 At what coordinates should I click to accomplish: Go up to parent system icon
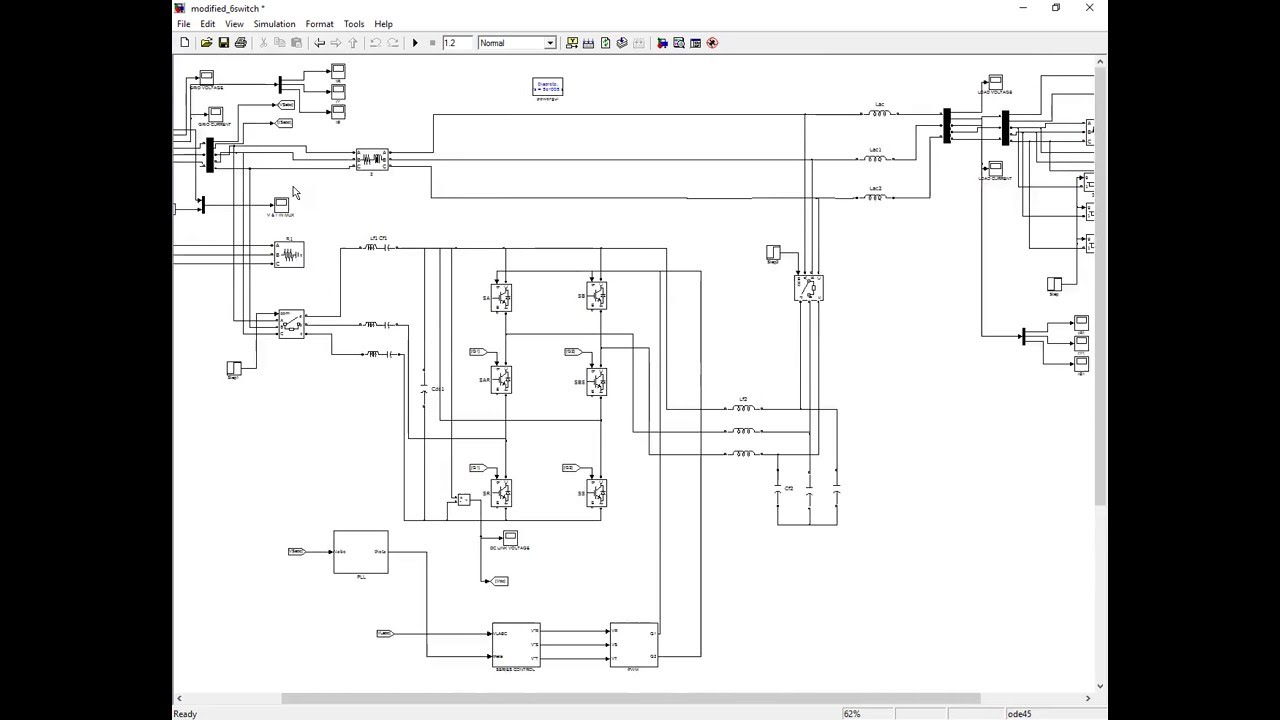tap(352, 43)
